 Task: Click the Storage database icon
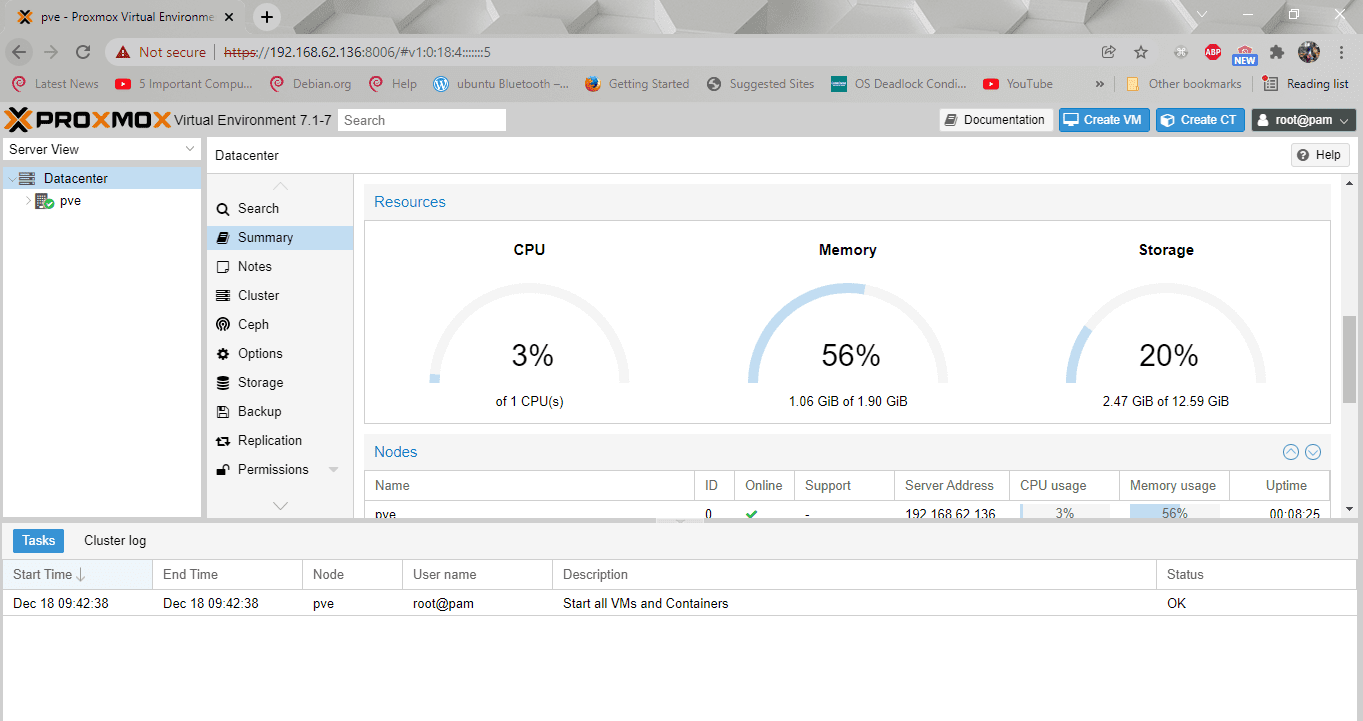[x=223, y=382]
